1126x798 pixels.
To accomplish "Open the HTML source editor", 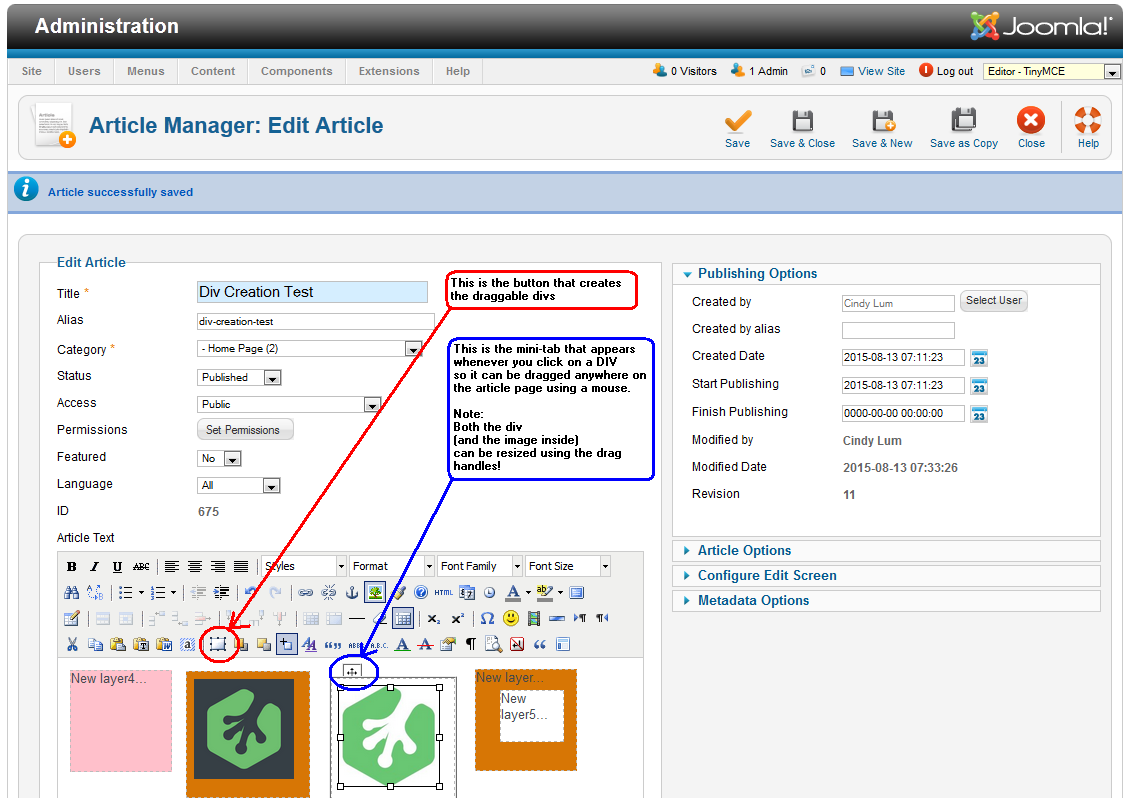I will tap(443, 592).
